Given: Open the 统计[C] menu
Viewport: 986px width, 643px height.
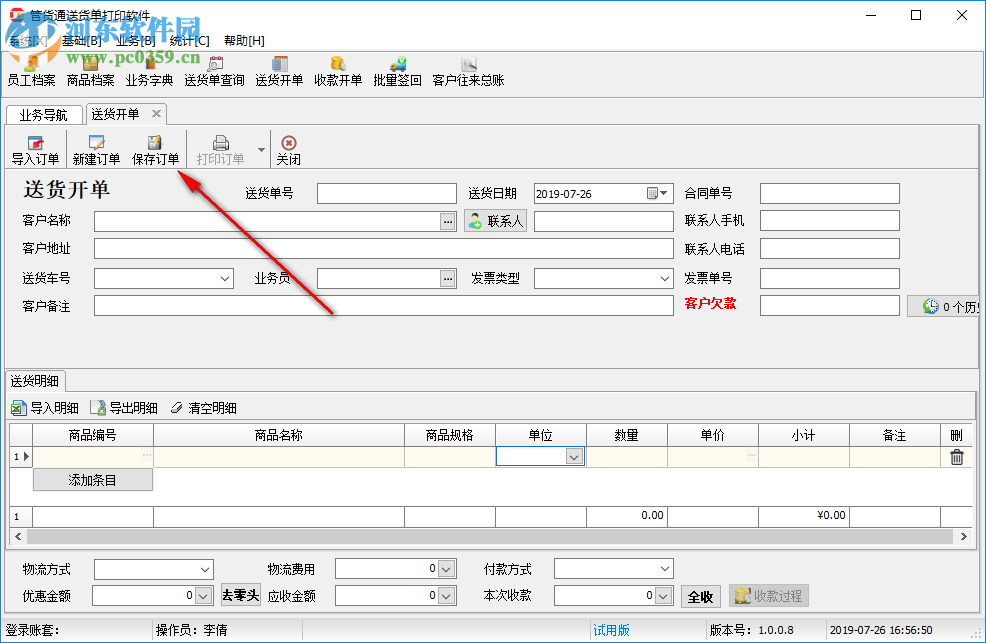Looking at the screenshot, I should [190, 41].
